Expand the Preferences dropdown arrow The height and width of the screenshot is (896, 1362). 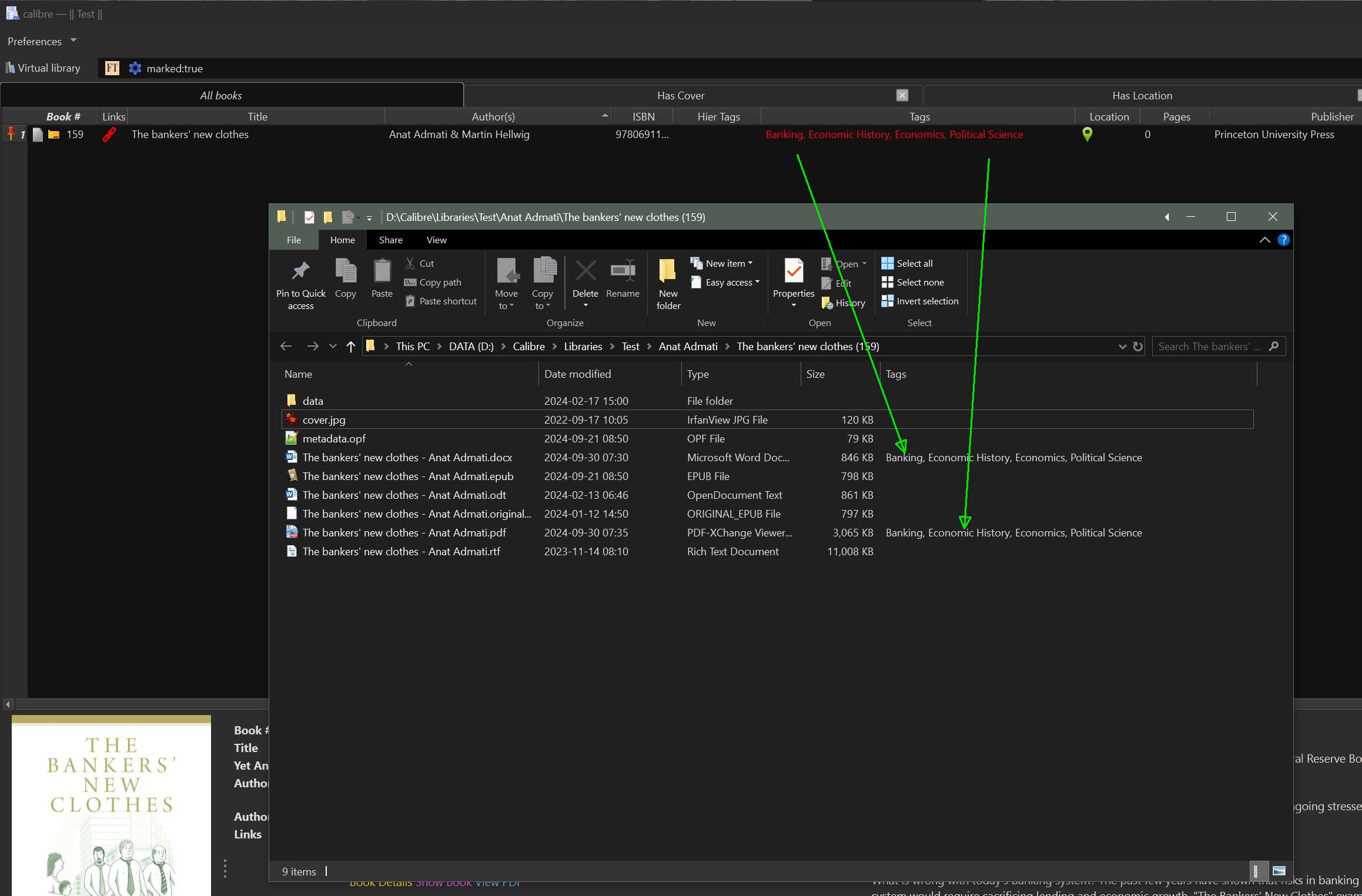tap(73, 41)
